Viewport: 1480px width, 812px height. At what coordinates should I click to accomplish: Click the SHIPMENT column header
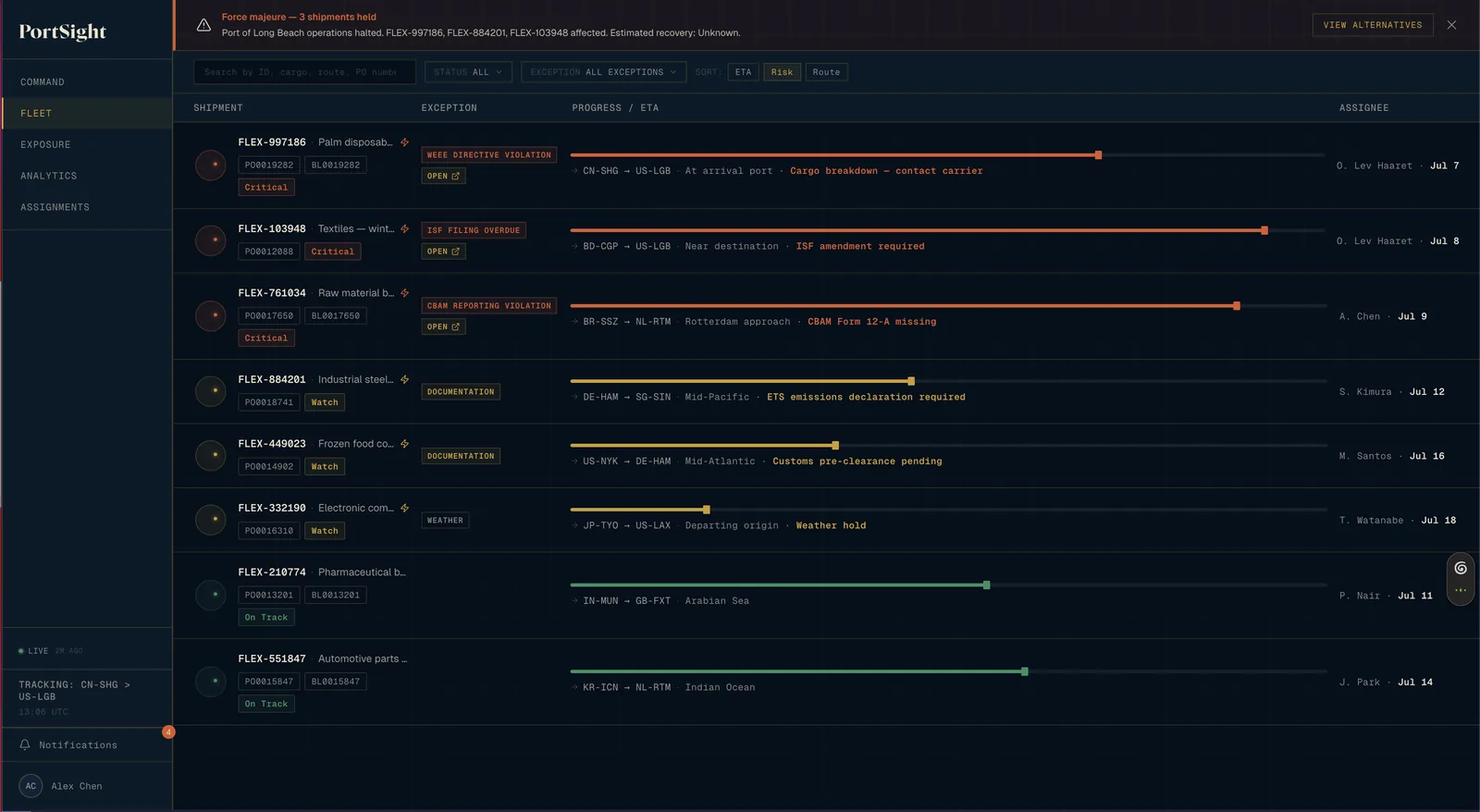(218, 107)
